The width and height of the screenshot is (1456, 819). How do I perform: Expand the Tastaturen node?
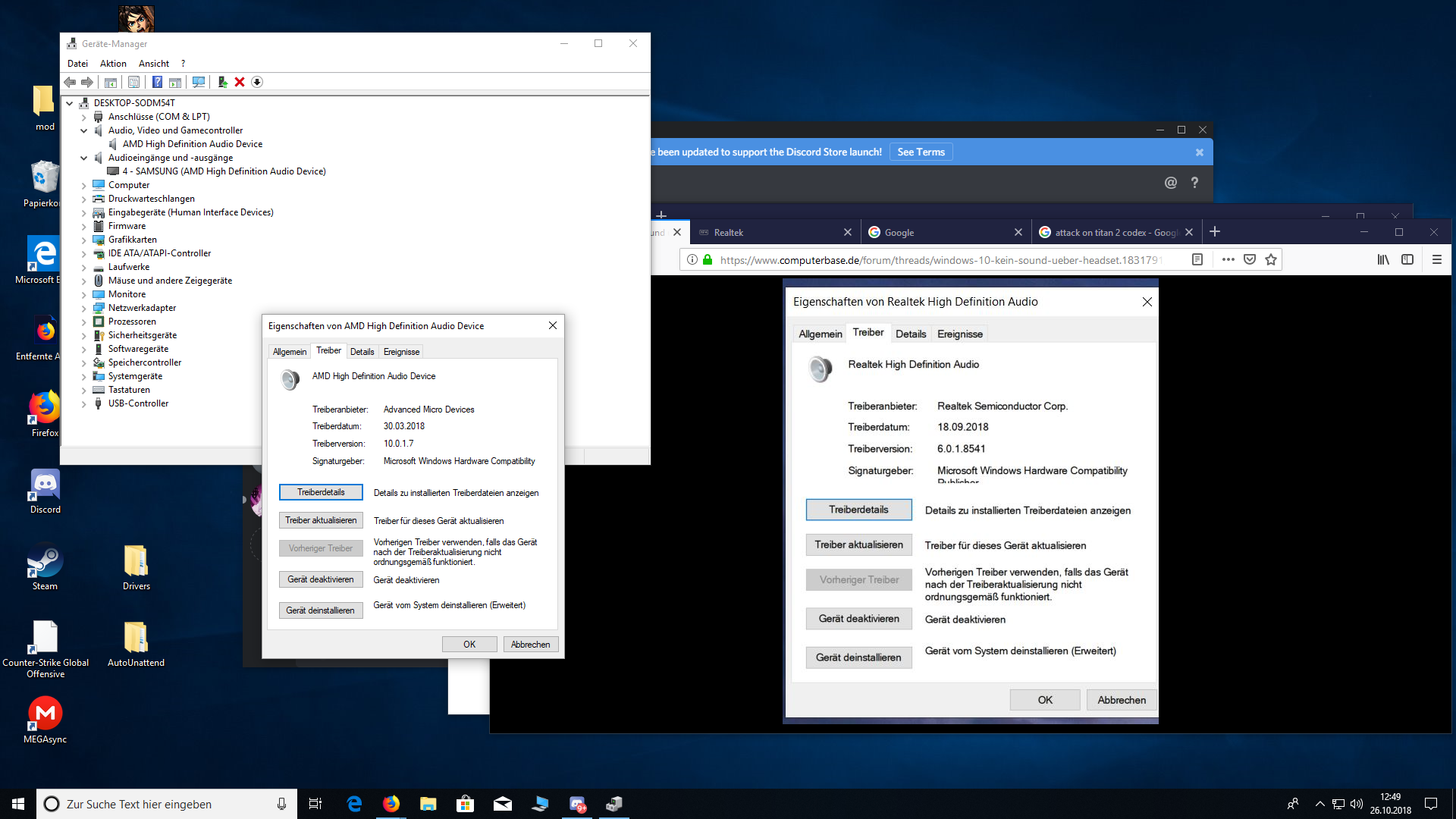[84, 390]
